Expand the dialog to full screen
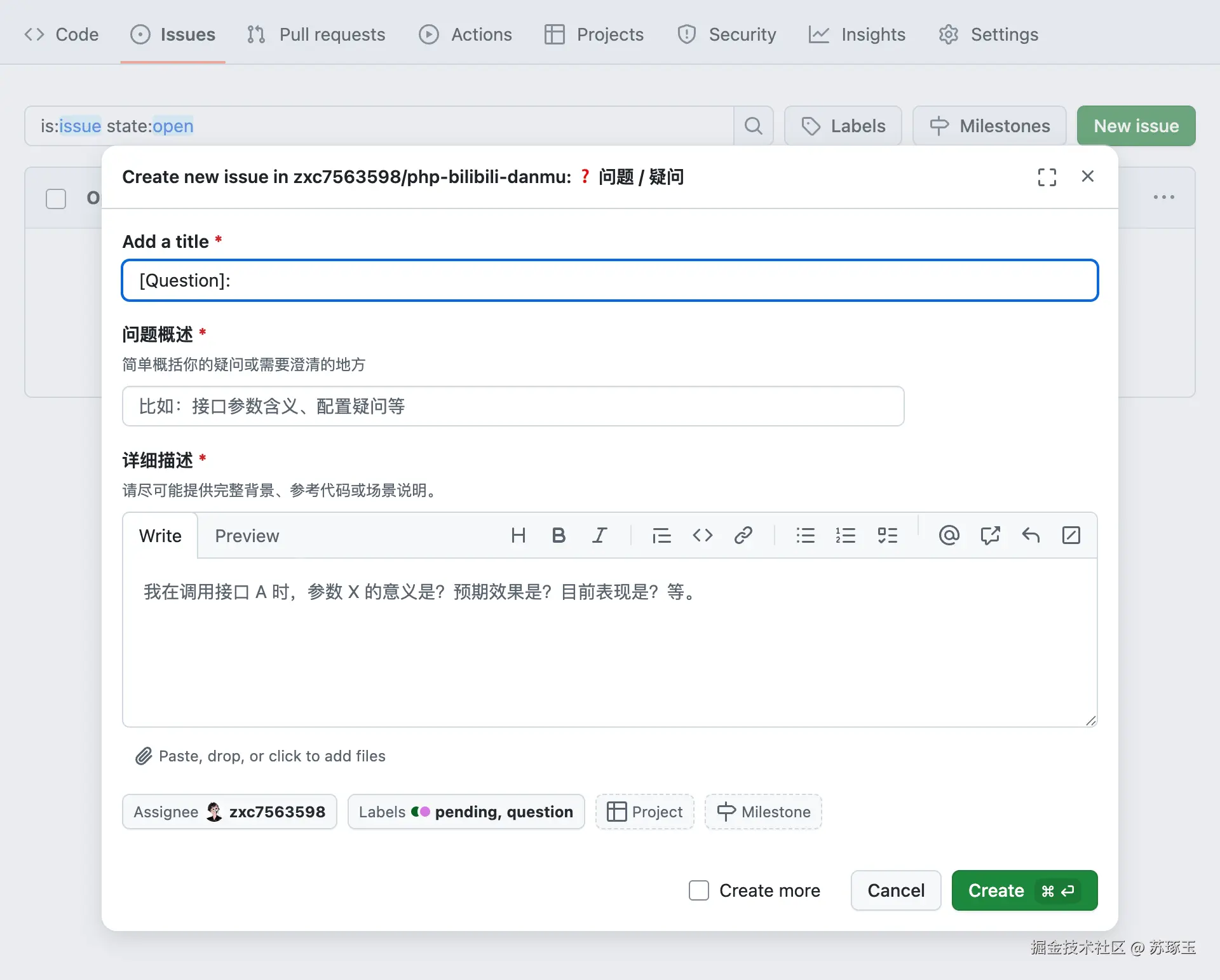This screenshot has width=1220, height=980. (x=1047, y=177)
